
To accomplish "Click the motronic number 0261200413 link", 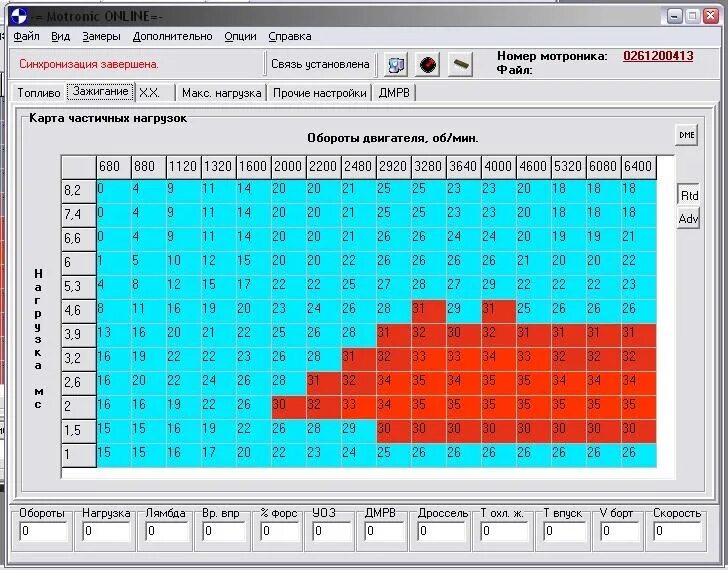I will (x=658, y=56).
